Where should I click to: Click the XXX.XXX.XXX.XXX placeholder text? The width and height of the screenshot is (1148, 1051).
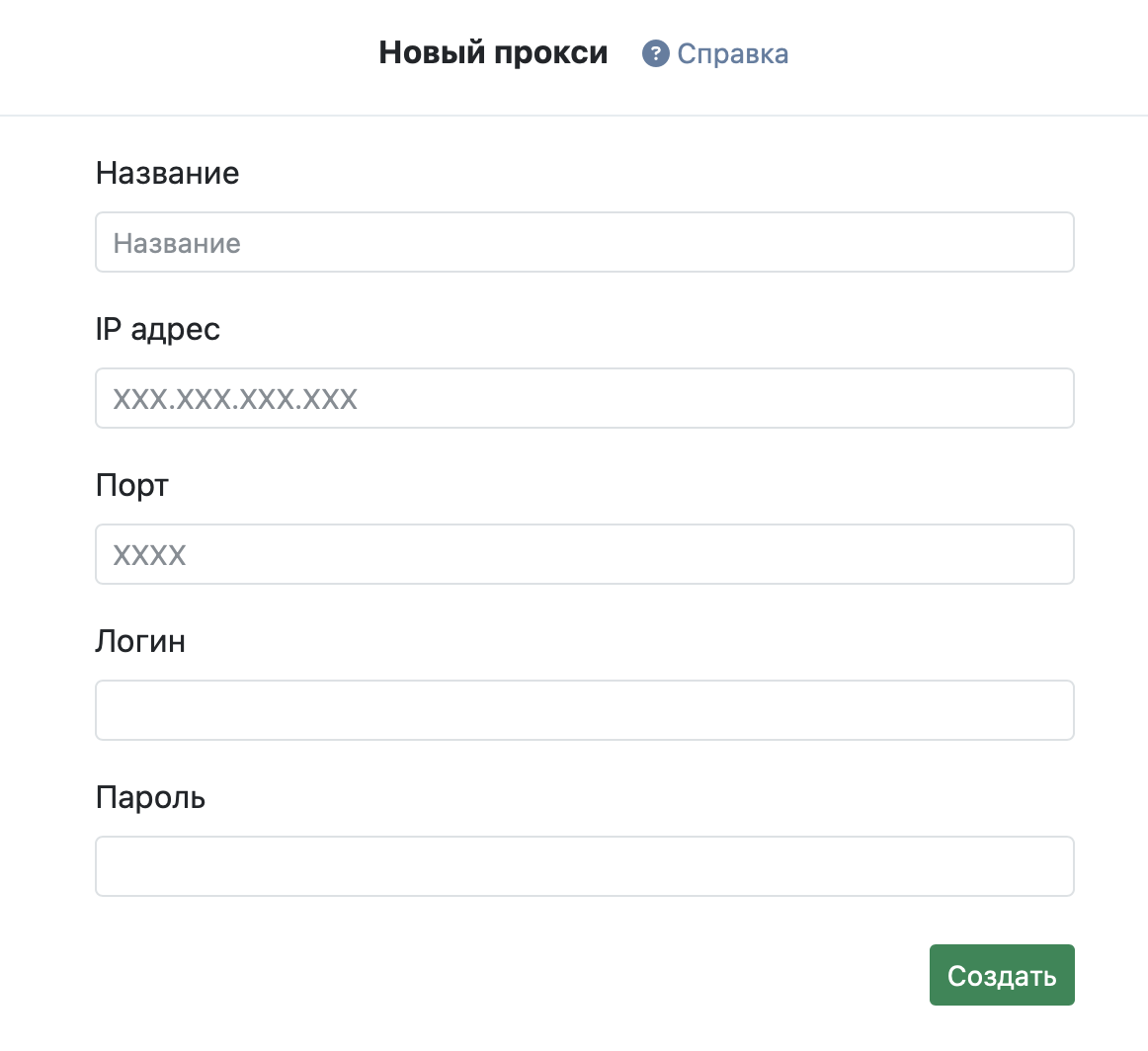pyautogui.click(x=235, y=399)
